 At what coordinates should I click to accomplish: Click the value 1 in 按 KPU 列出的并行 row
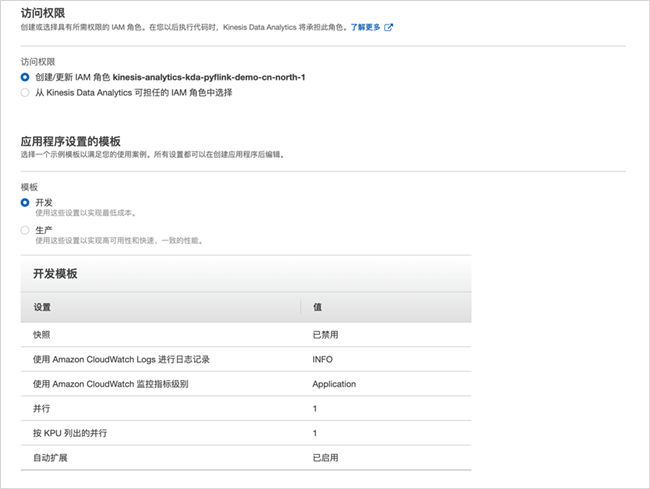(315, 433)
